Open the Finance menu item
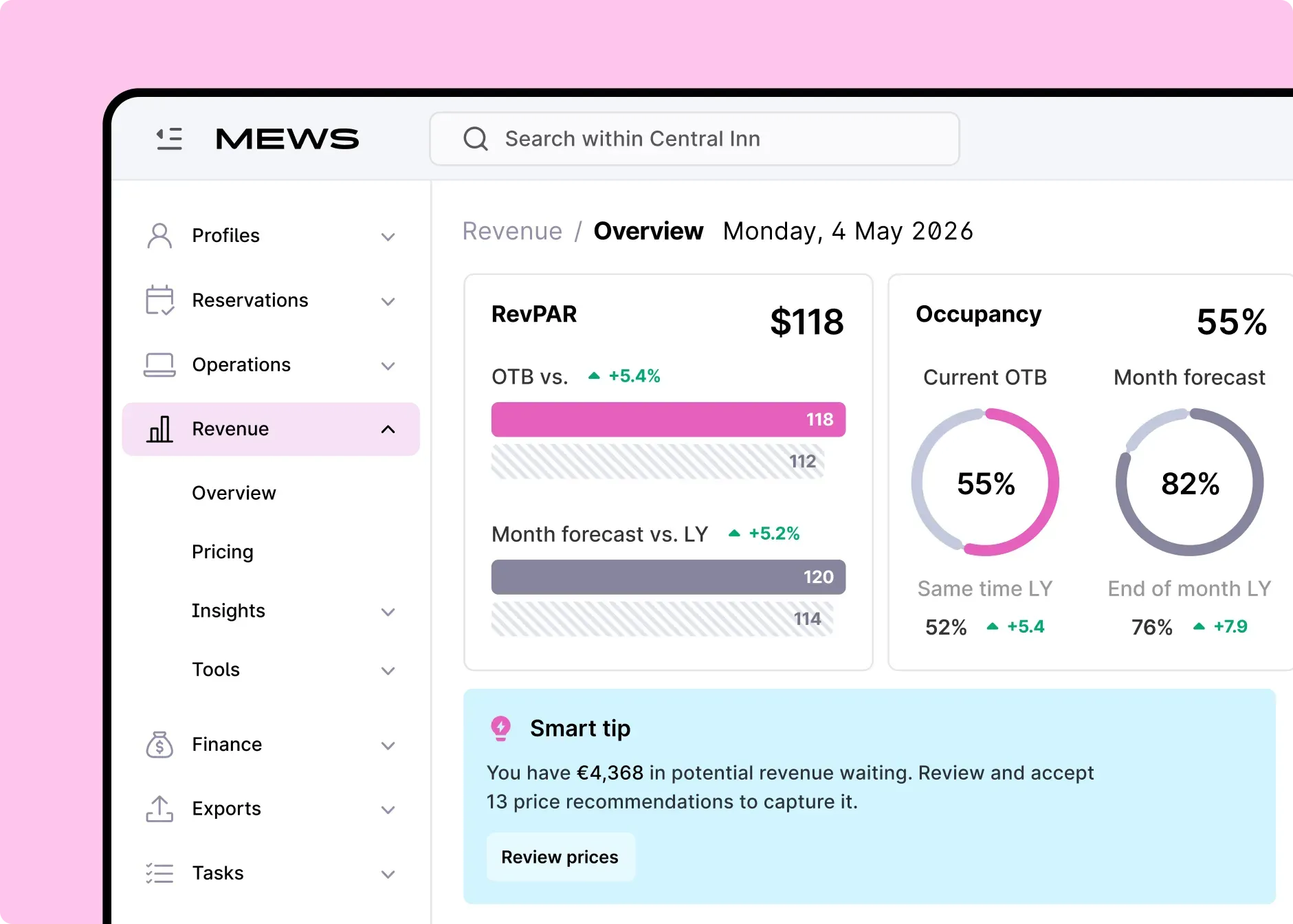 click(x=271, y=745)
